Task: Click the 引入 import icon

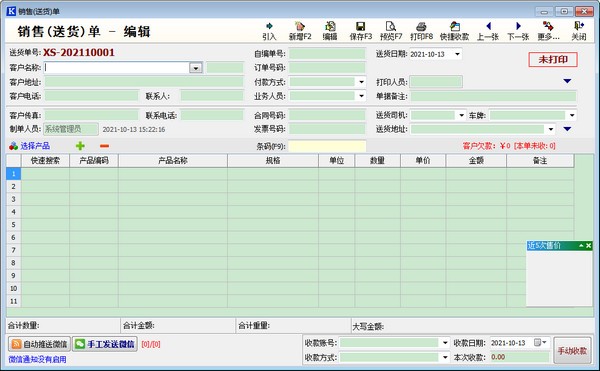Action: click(x=269, y=31)
